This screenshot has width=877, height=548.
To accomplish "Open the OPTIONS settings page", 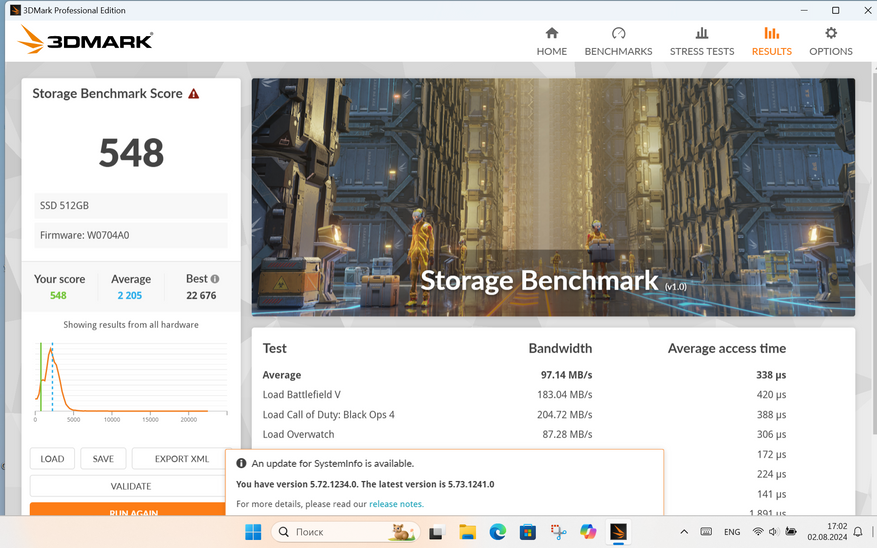I will click(830, 42).
